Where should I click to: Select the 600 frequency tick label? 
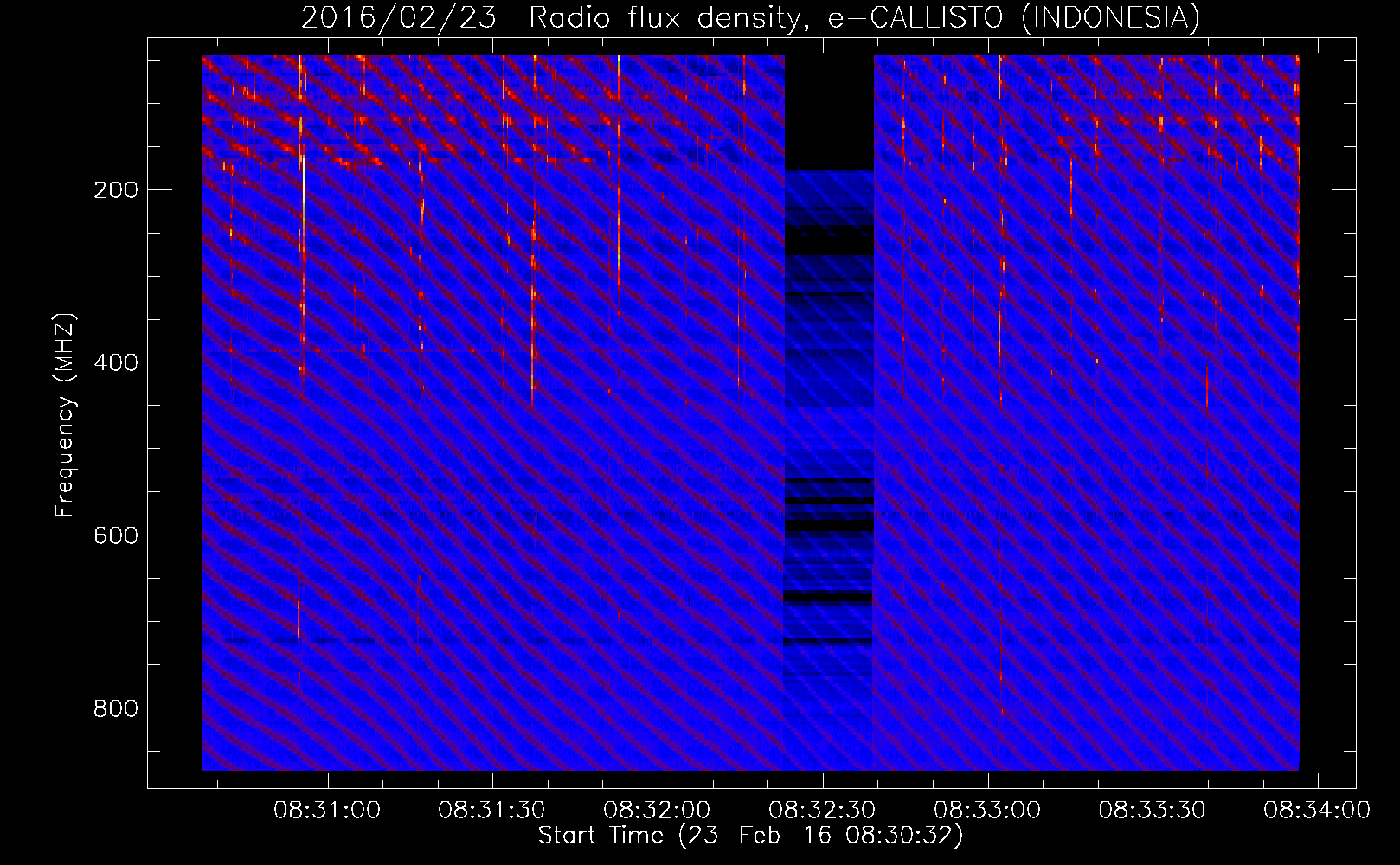116,535
